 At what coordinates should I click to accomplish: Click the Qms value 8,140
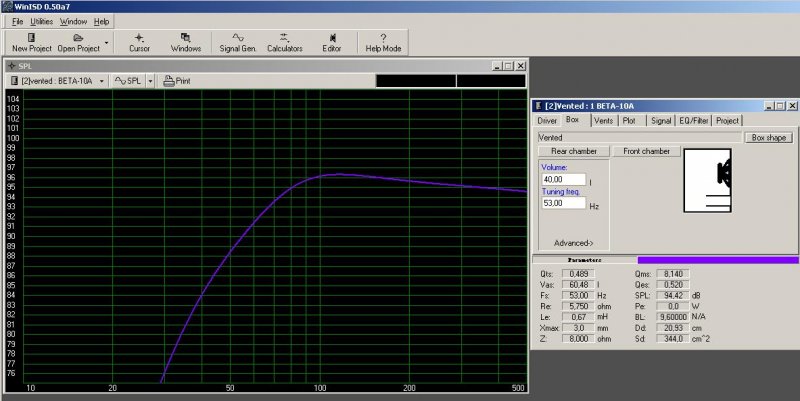(x=673, y=274)
